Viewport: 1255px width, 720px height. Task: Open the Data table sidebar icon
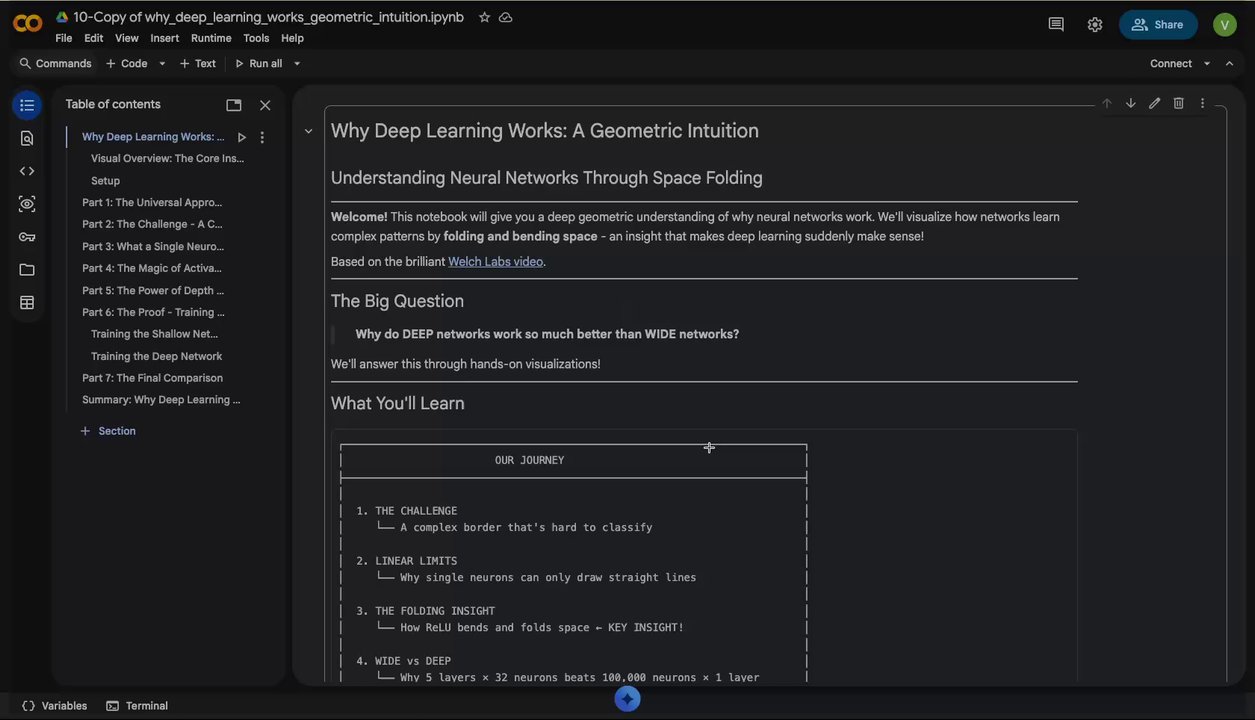coord(27,303)
